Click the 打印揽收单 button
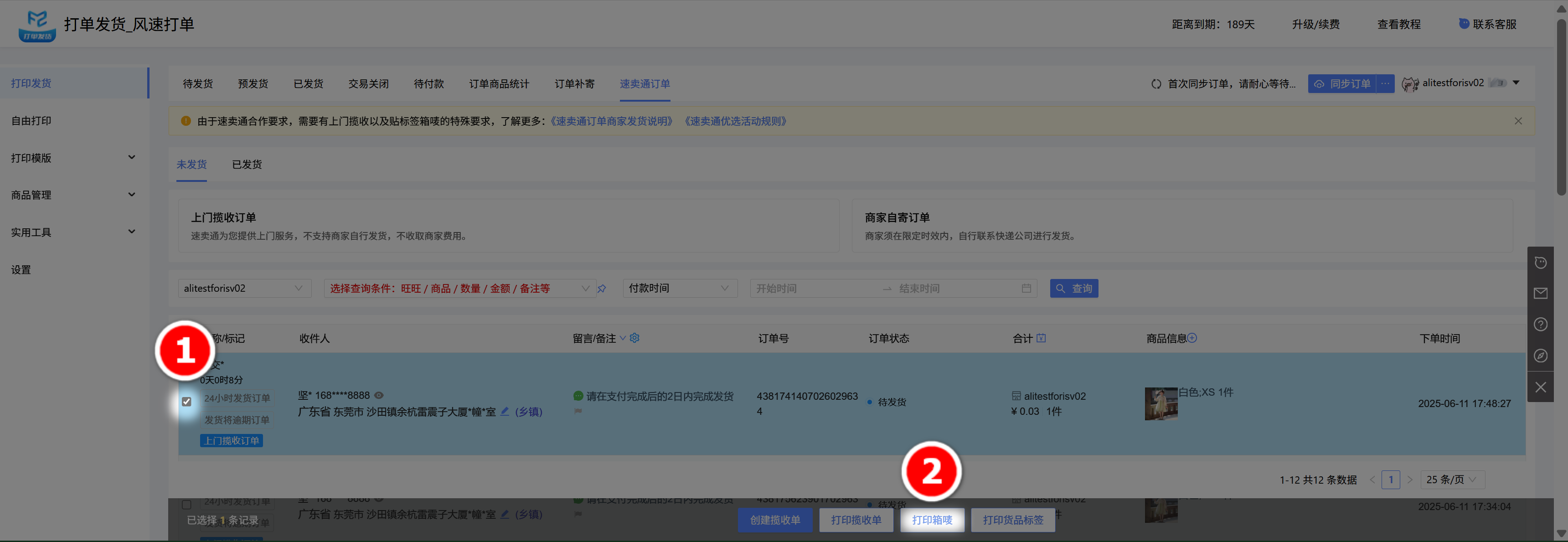1568x542 pixels. click(856, 520)
